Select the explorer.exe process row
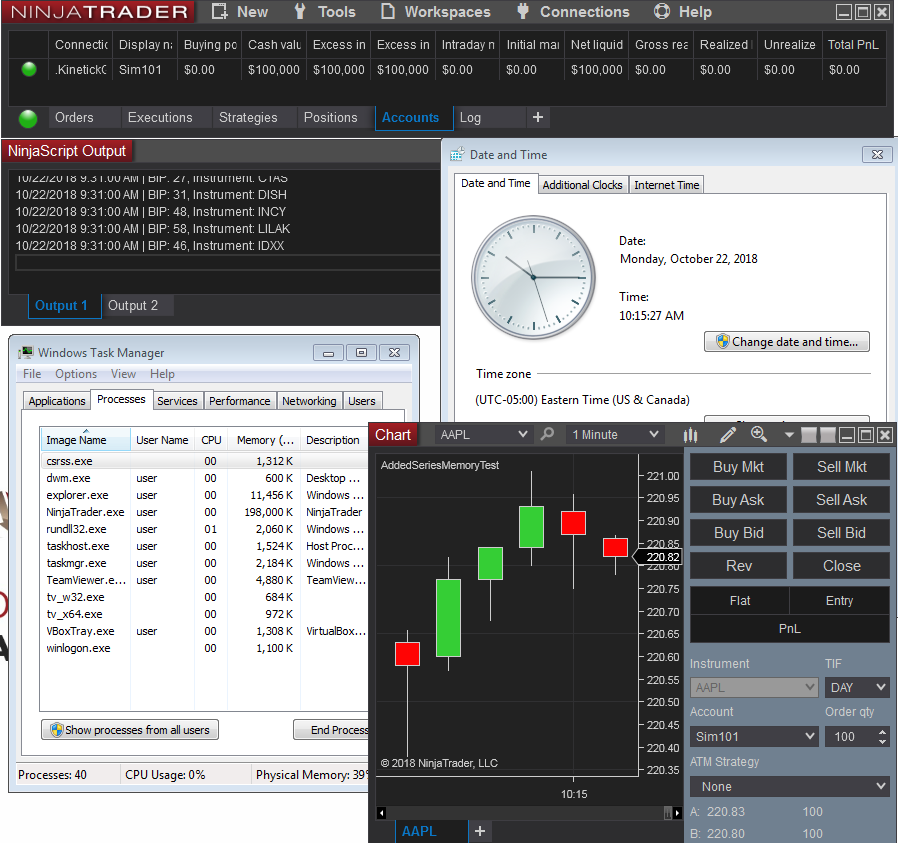The image size is (898, 843). click(204, 495)
